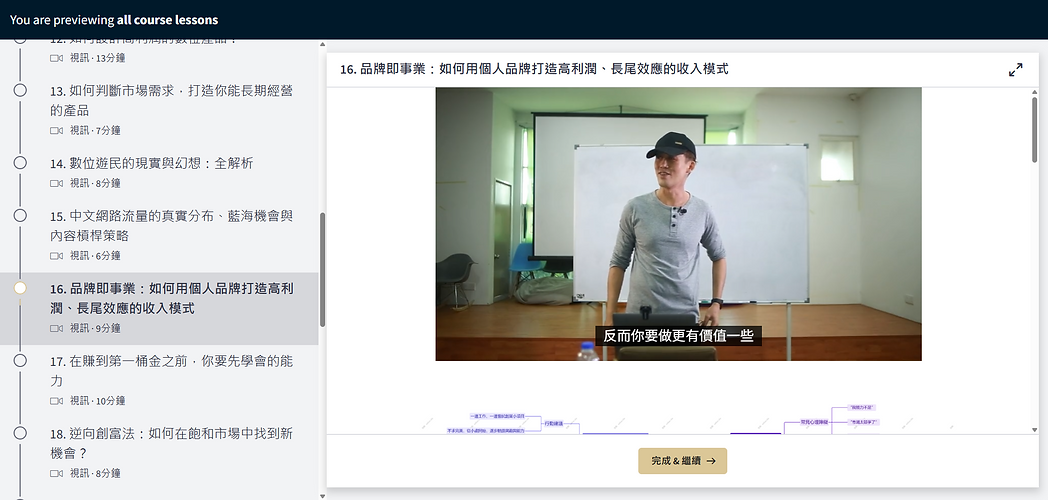Click the 視訊 · 6分鐘 duration text
This screenshot has height=500, width=1048.
(x=95, y=256)
